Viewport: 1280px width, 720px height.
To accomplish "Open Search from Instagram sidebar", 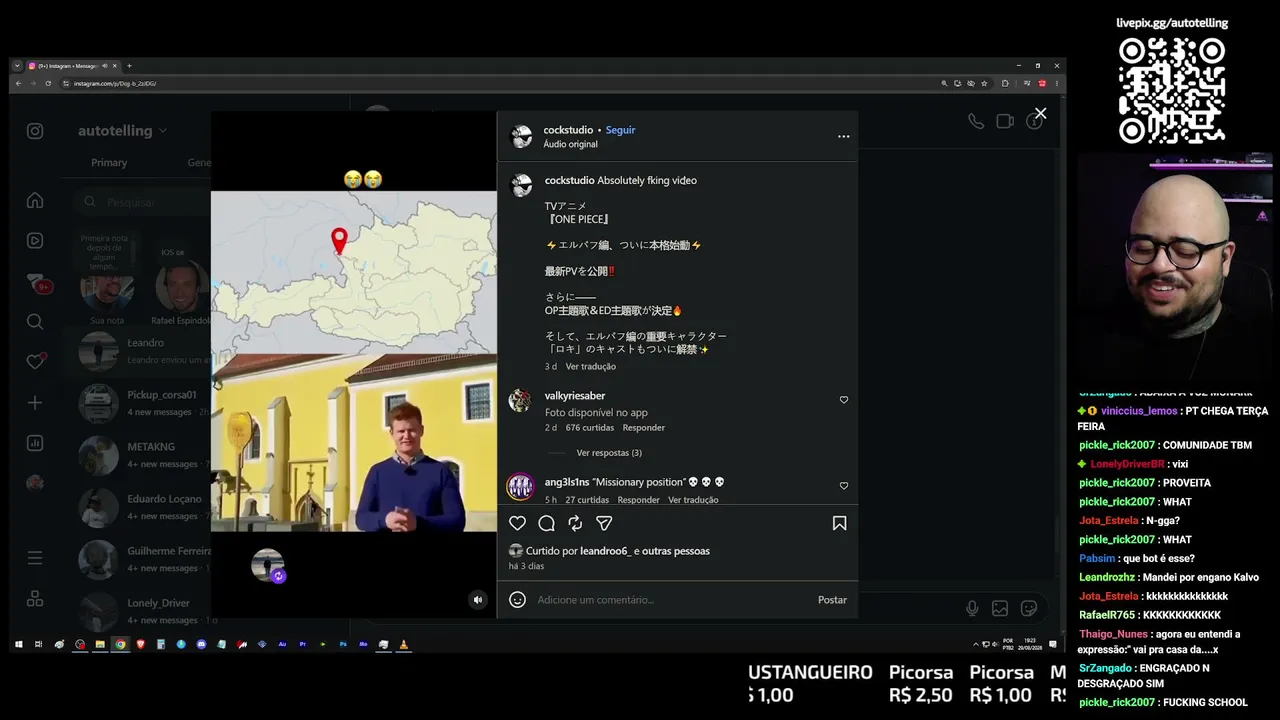I will click(35, 321).
